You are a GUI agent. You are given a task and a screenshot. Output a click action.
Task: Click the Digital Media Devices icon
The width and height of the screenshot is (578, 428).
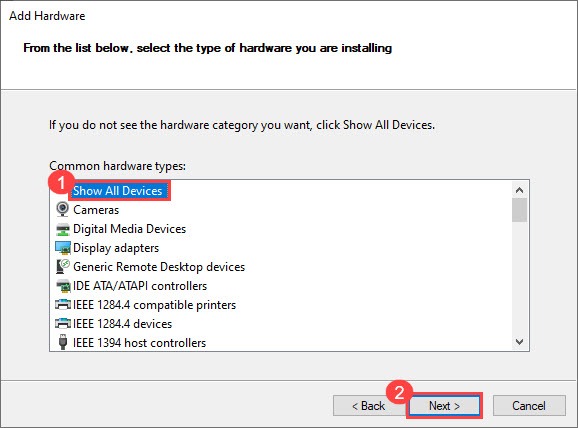[62, 229]
